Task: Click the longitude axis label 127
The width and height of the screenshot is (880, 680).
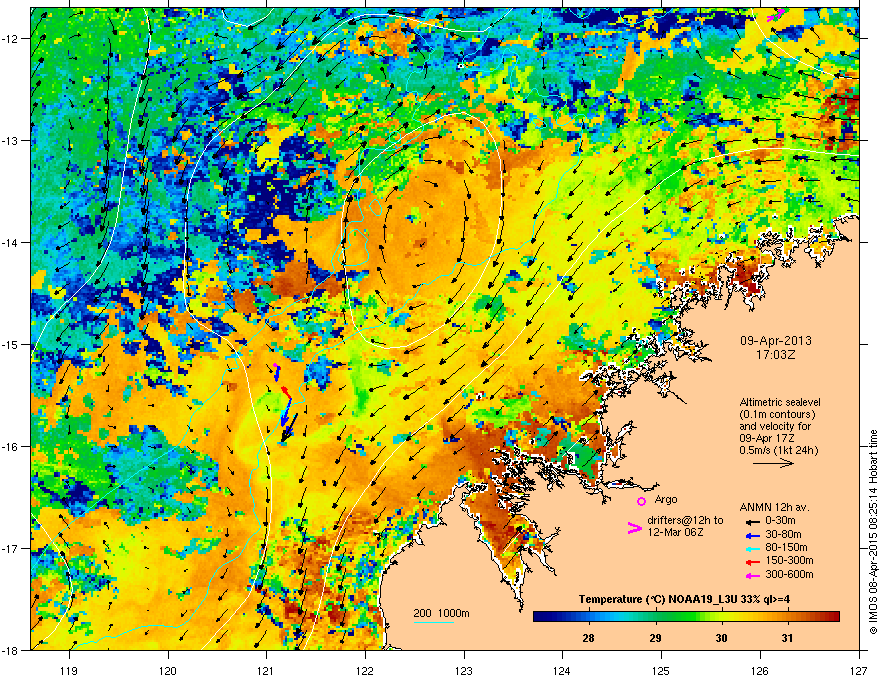Action: 859,670
